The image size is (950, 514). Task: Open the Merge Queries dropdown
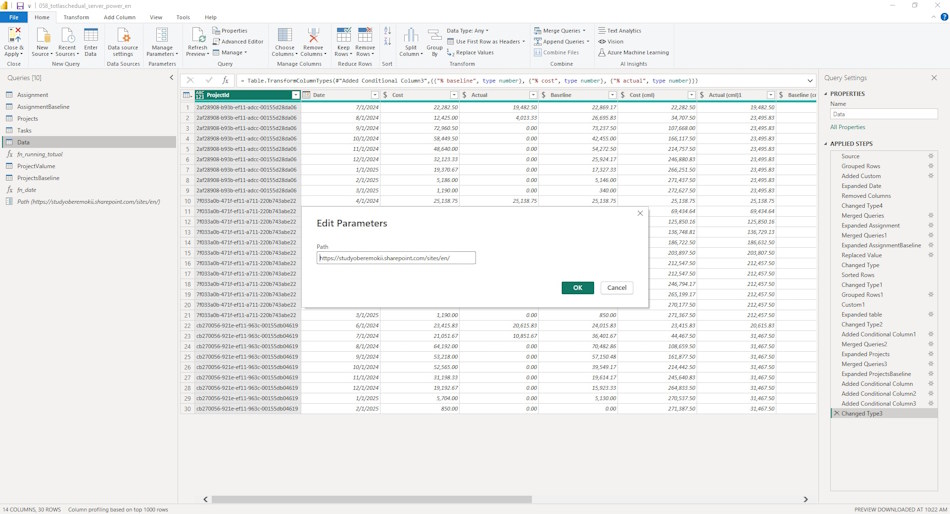click(x=560, y=30)
